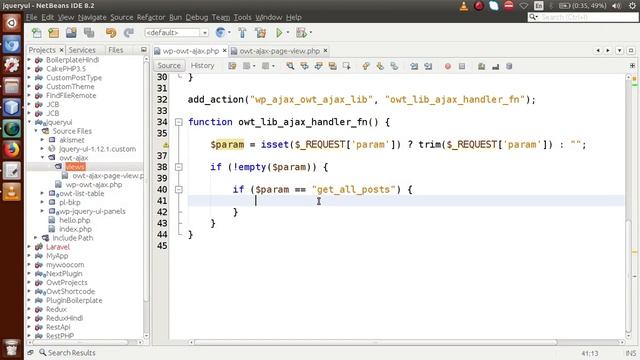This screenshot has width=640, height=360.
Task: Click the Find Selection magnifier in the editor toolbar
Action: (290, 66)
